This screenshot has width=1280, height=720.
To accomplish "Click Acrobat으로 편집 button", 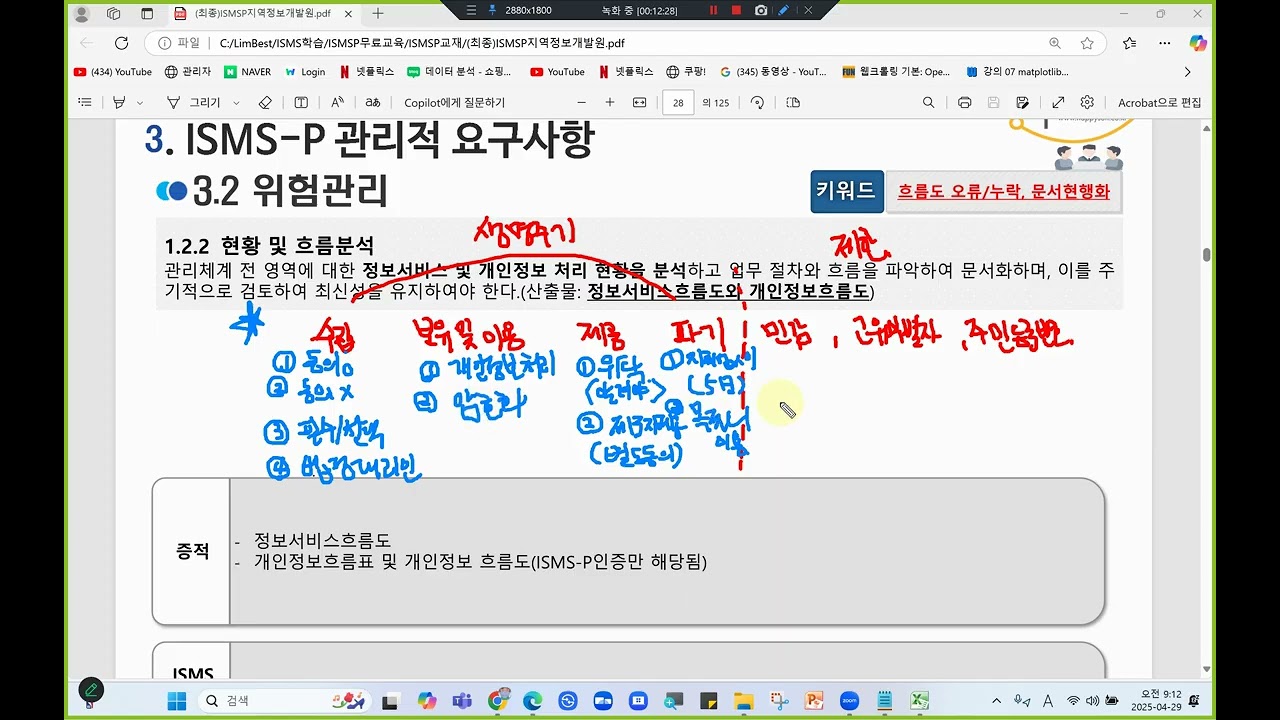I will (1159, 102).
